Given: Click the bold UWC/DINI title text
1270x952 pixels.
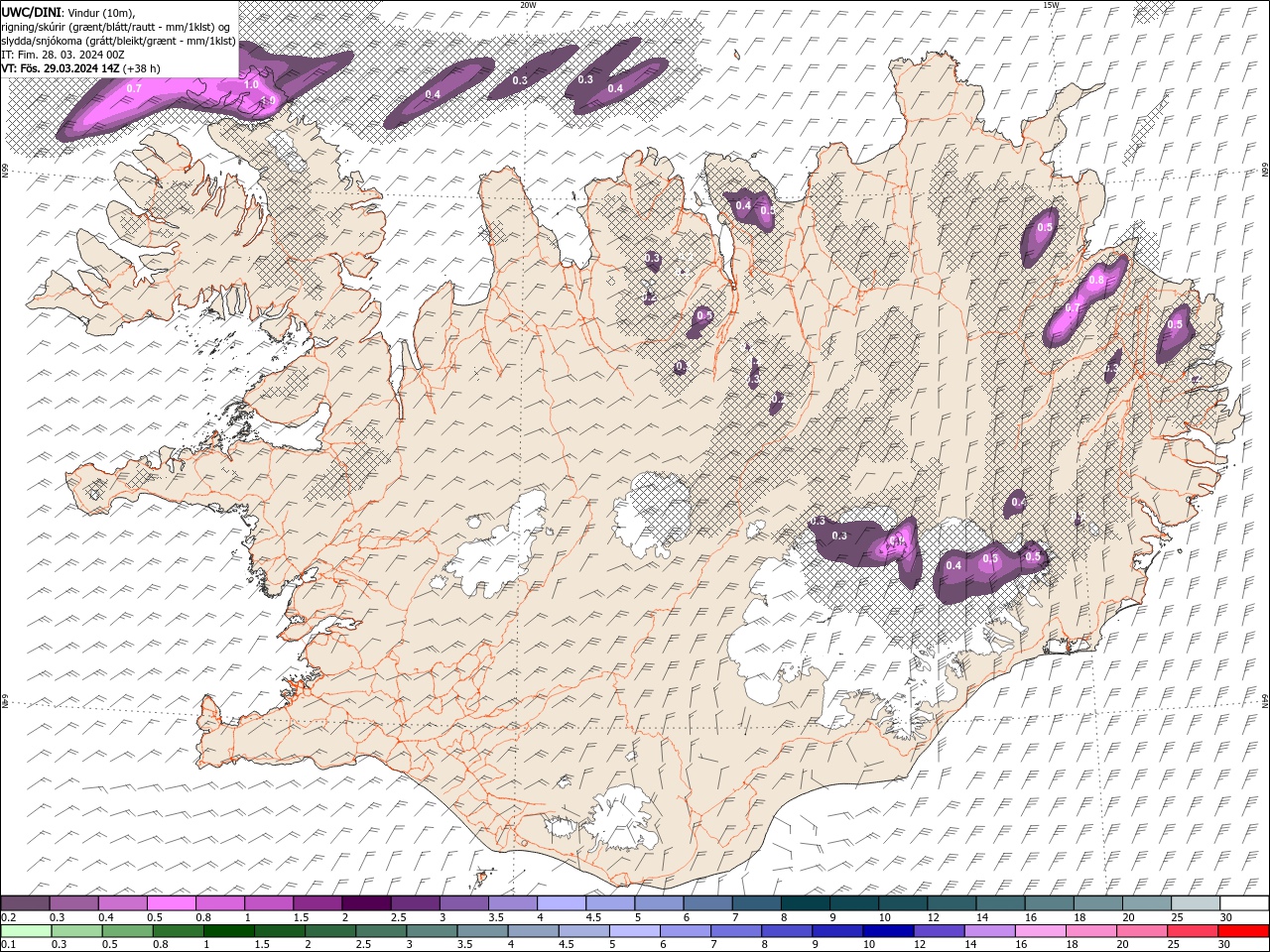Looking at the screenshot, I should click(x=30, y=12).
